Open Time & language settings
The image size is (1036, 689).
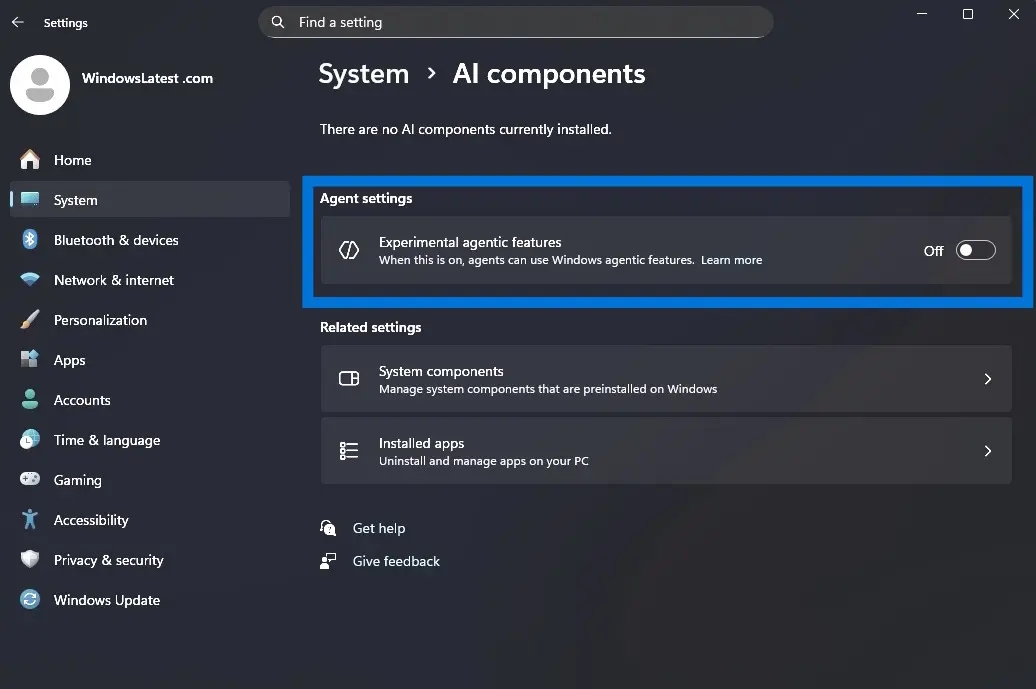pos(106,440)
